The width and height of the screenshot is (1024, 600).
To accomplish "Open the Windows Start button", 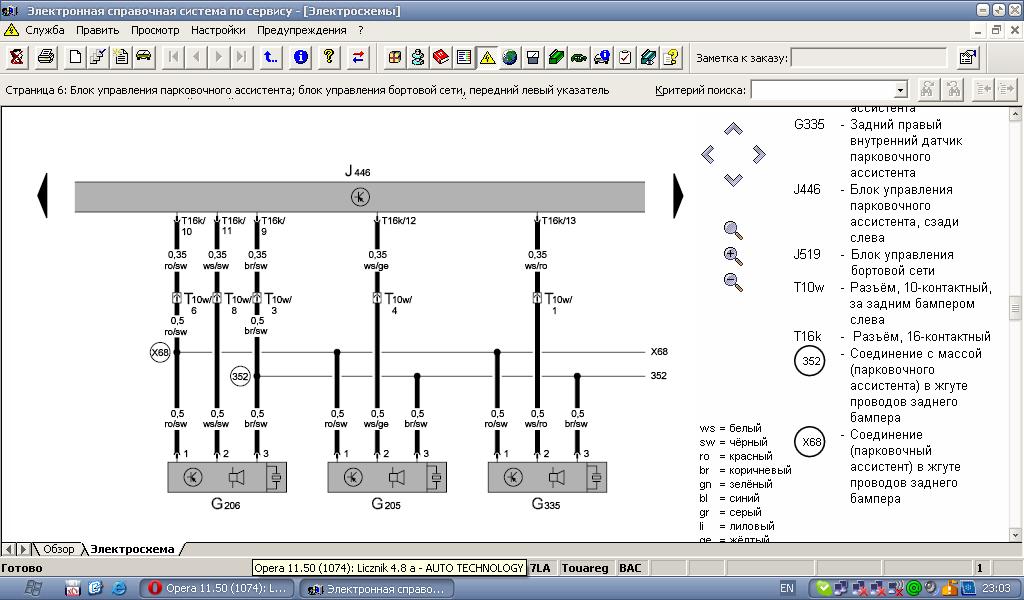I will [x=31, y=588].
